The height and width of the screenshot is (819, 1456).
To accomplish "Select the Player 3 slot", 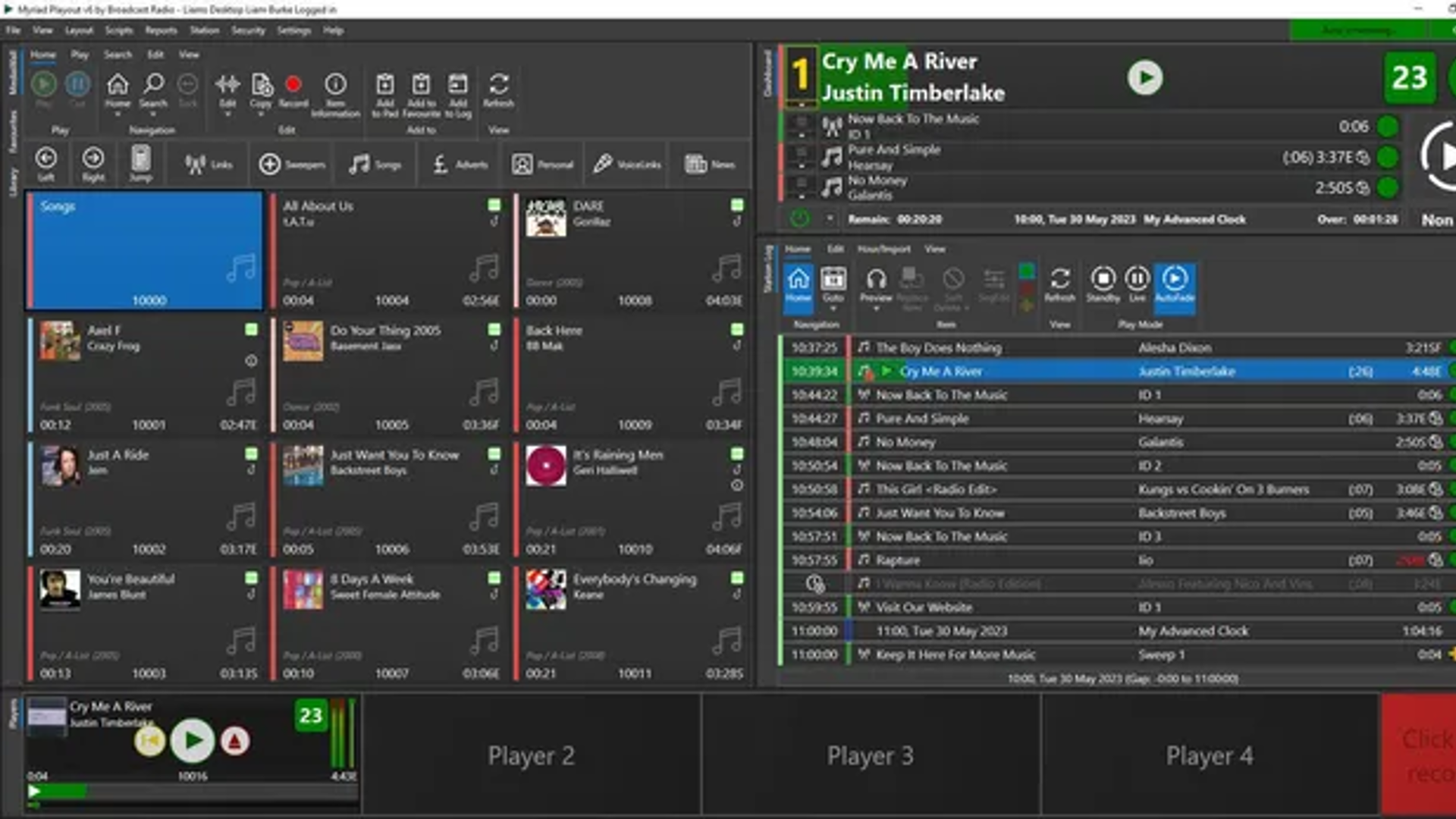I will click(871, 755).
